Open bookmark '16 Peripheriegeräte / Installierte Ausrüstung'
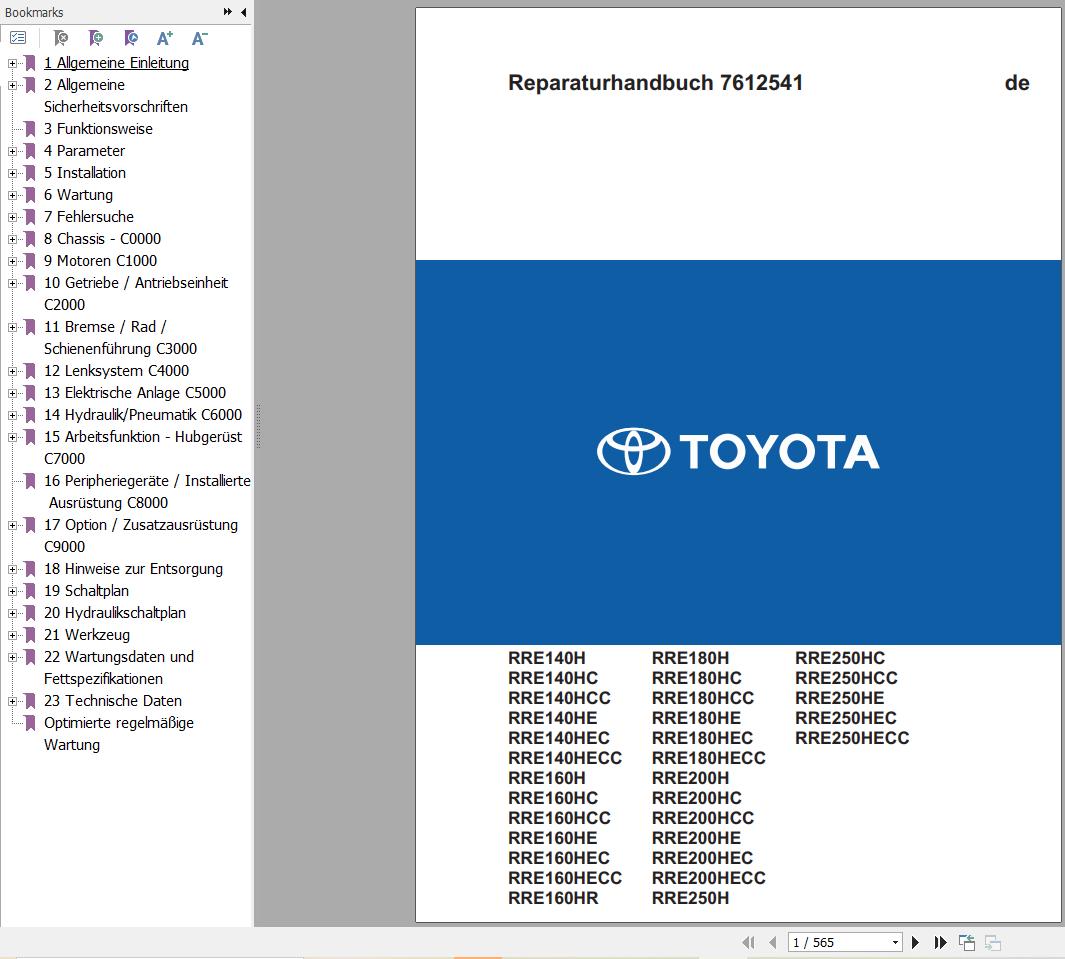Viewport: 1065px width, 959px height. point(147,492)
